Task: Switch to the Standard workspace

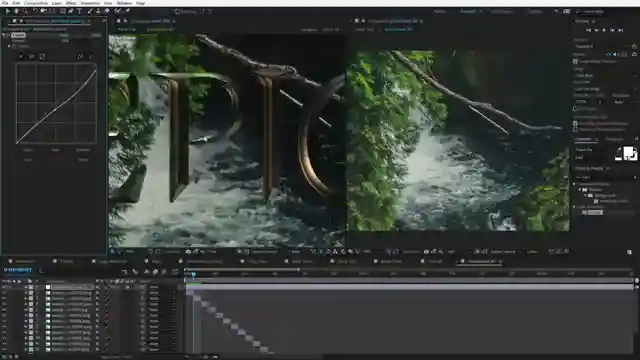Action: 468,11
